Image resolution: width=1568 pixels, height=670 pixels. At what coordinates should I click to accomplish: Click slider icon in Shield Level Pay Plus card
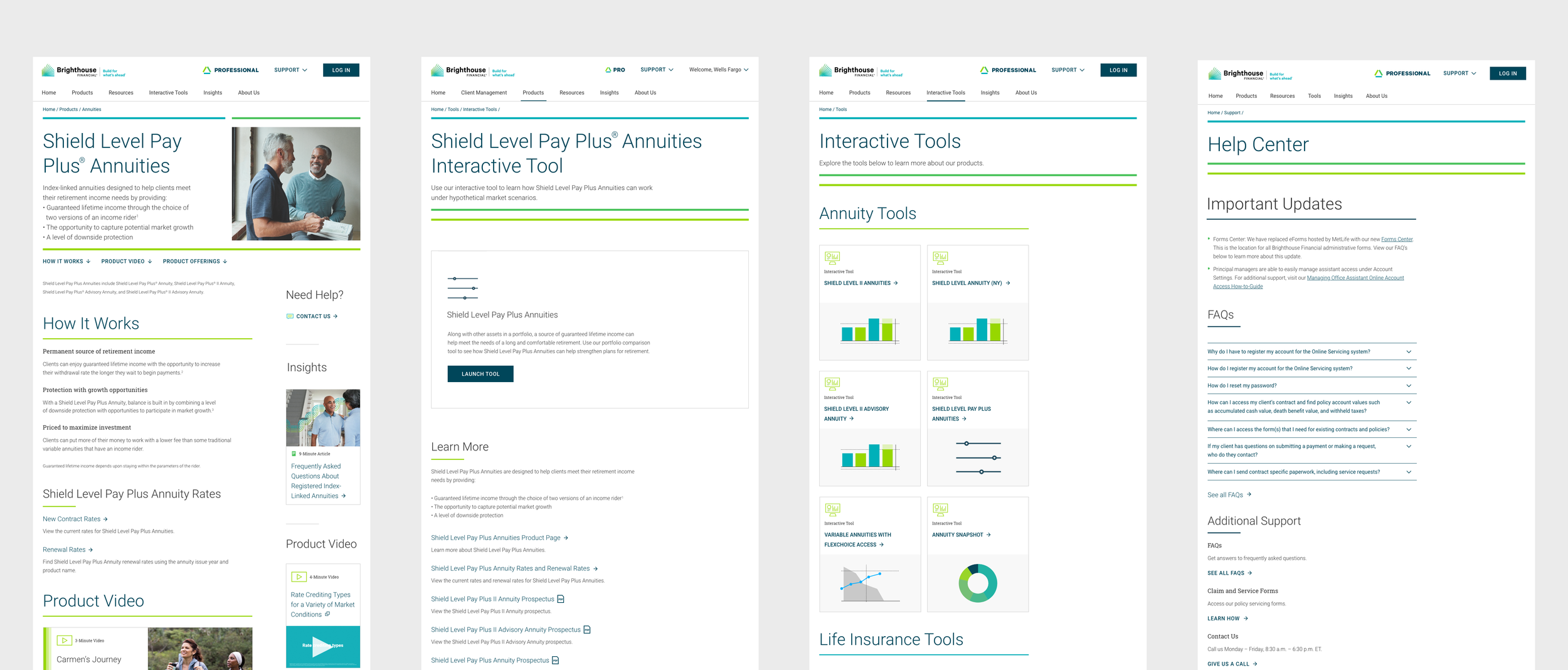(x=463, y=288)
